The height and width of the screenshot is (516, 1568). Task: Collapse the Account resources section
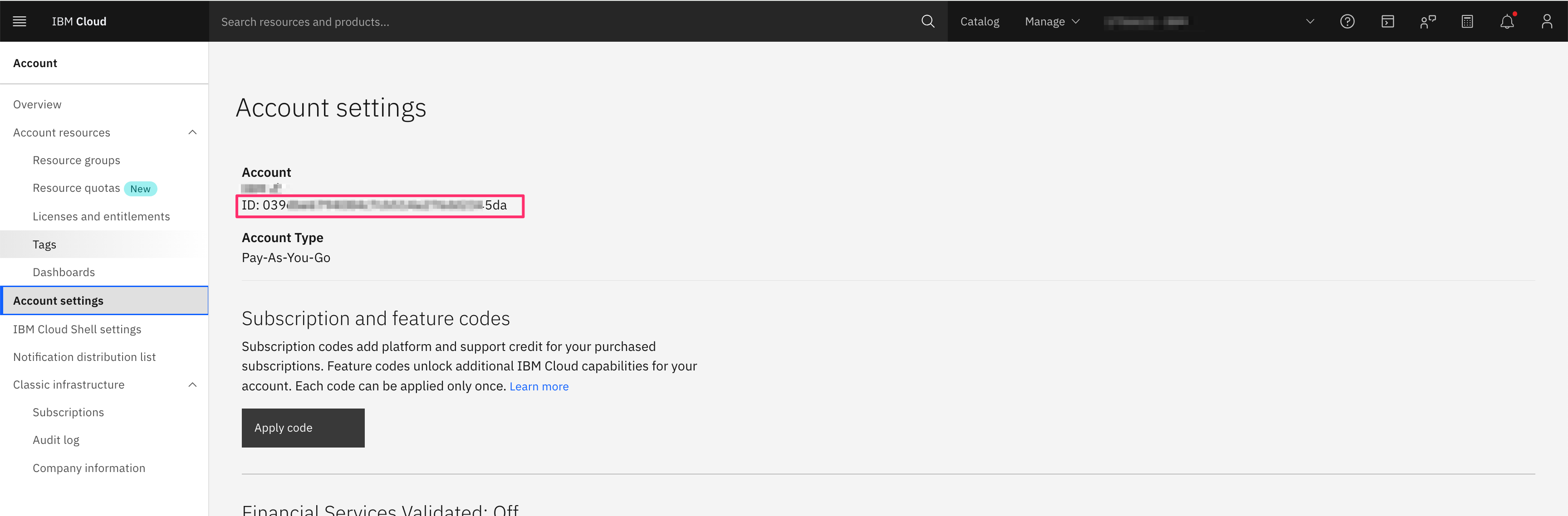coord(192,132)
